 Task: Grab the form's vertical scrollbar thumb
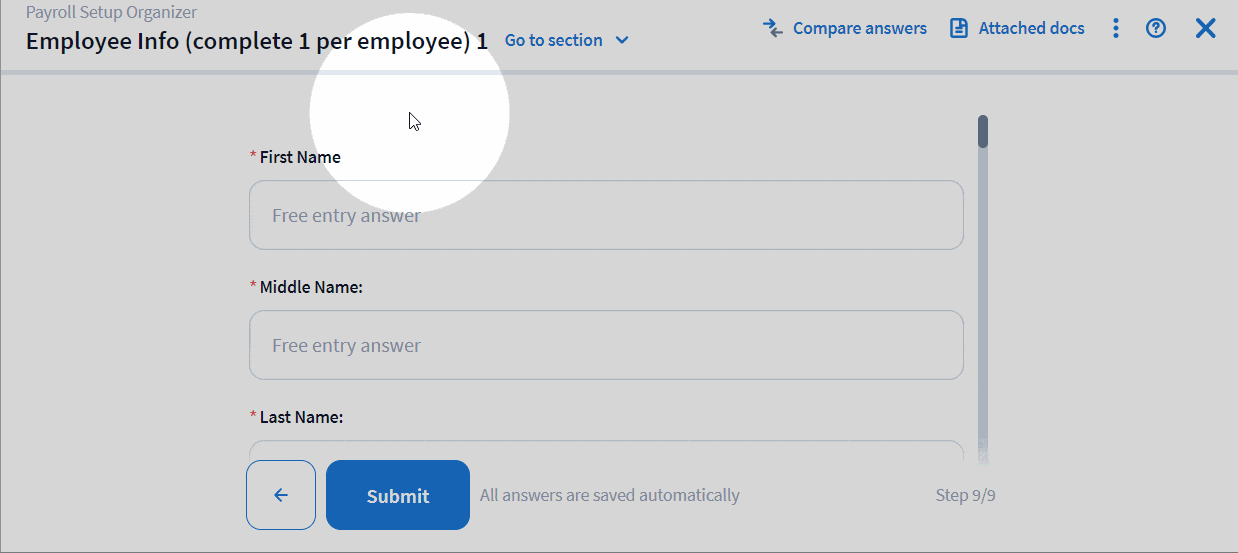click(983, 131)
